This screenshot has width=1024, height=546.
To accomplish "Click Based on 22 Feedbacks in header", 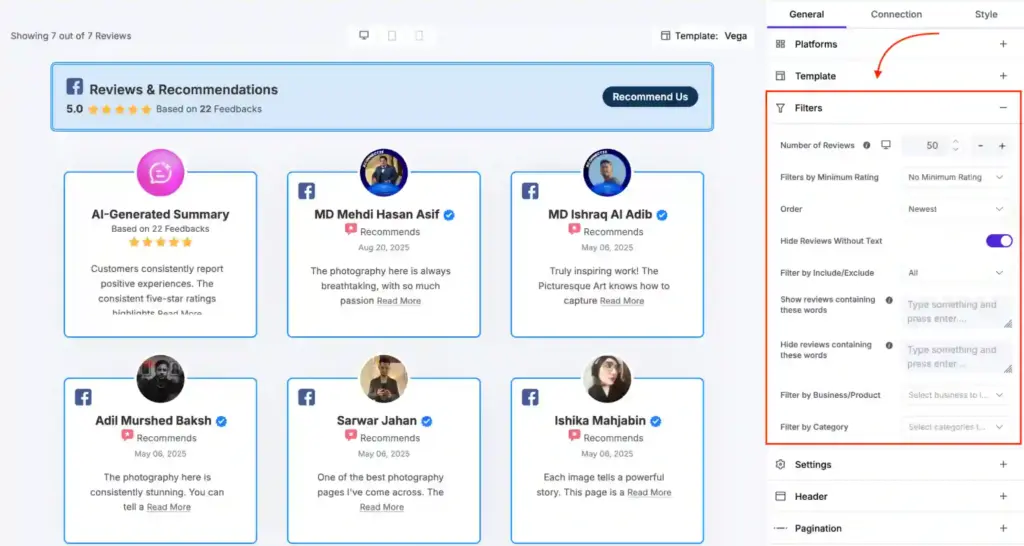I will pos(208,109).
